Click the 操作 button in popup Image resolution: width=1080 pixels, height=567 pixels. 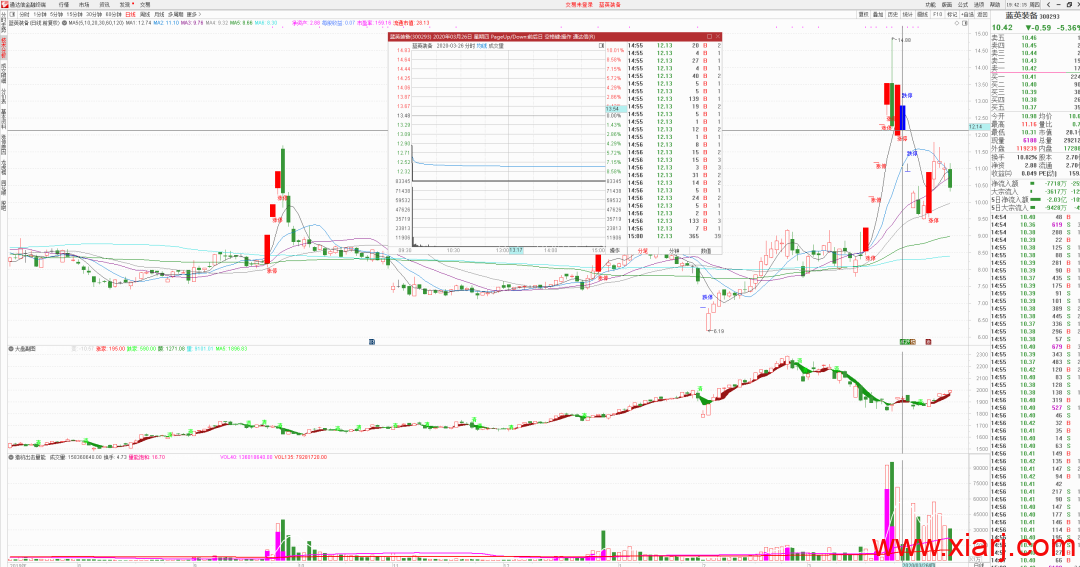tap(615, 251)
